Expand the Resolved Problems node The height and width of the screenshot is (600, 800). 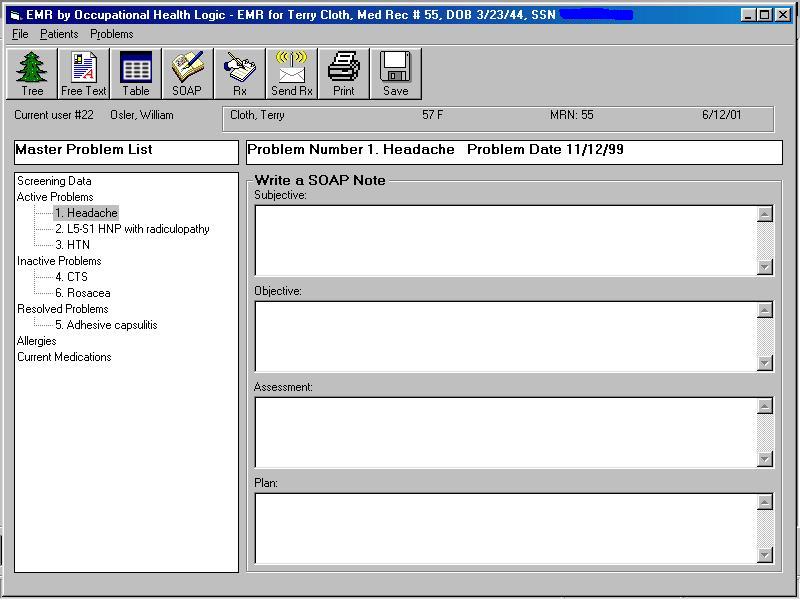pos(62,309)
